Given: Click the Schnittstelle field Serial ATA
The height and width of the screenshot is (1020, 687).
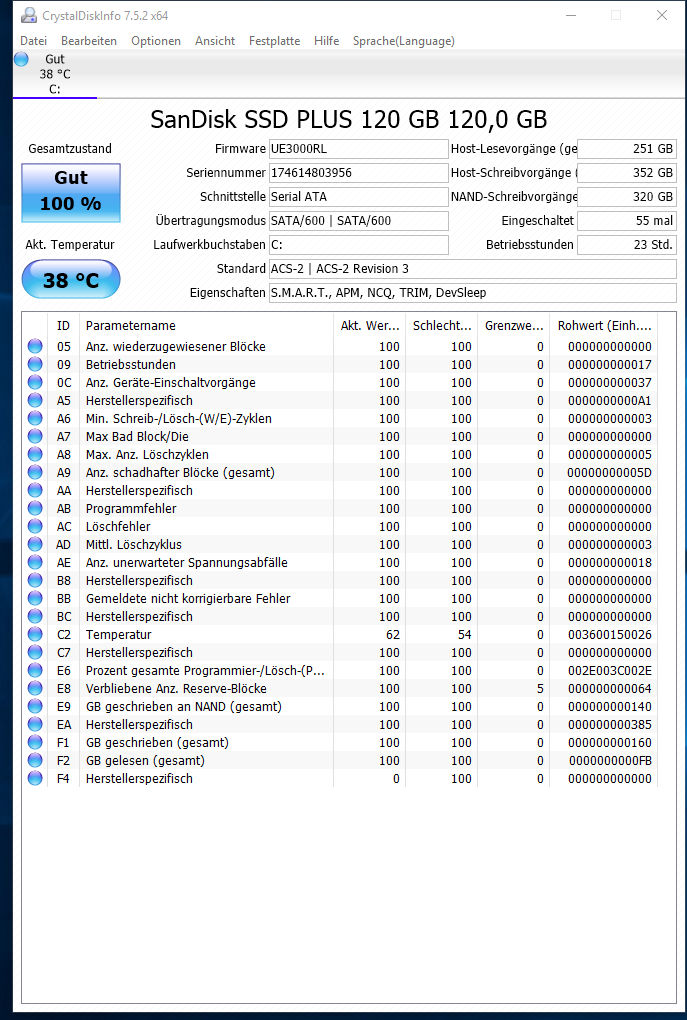Looking at the screenshot, I should tap(359, 196).
